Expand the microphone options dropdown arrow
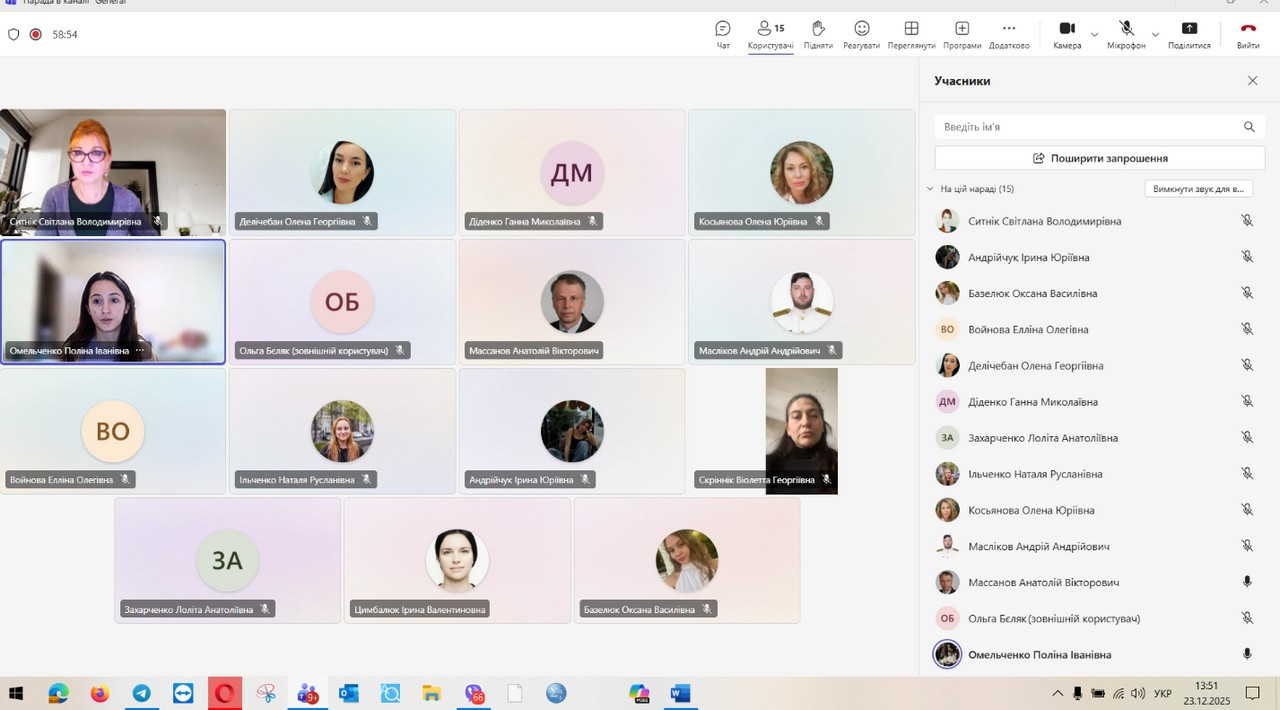This screenshot has width=1280, height=710. (x=1155, y=35)
